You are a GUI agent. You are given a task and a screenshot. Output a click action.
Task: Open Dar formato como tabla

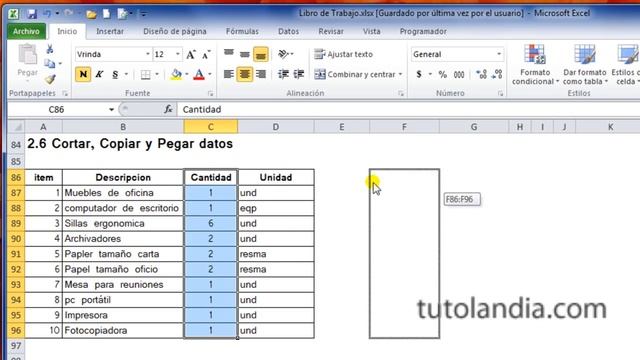point(585,65)
